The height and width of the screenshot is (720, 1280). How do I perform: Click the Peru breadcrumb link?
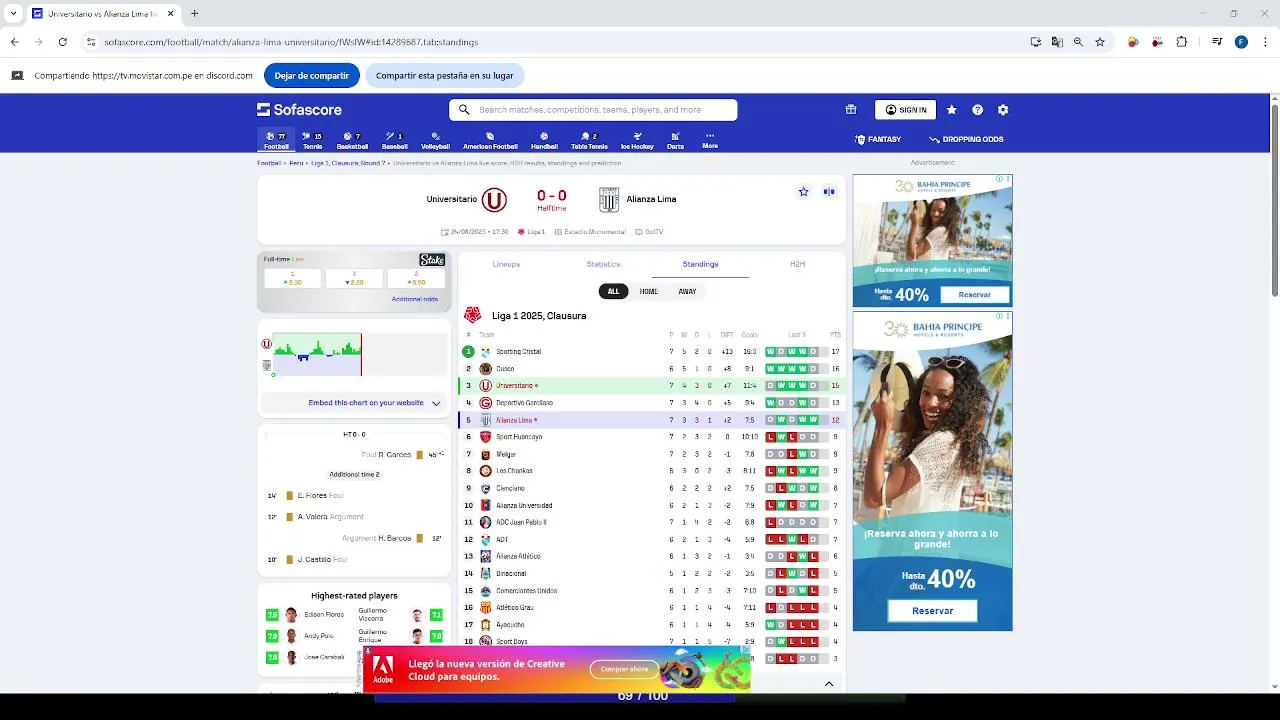tap(297, 163)
